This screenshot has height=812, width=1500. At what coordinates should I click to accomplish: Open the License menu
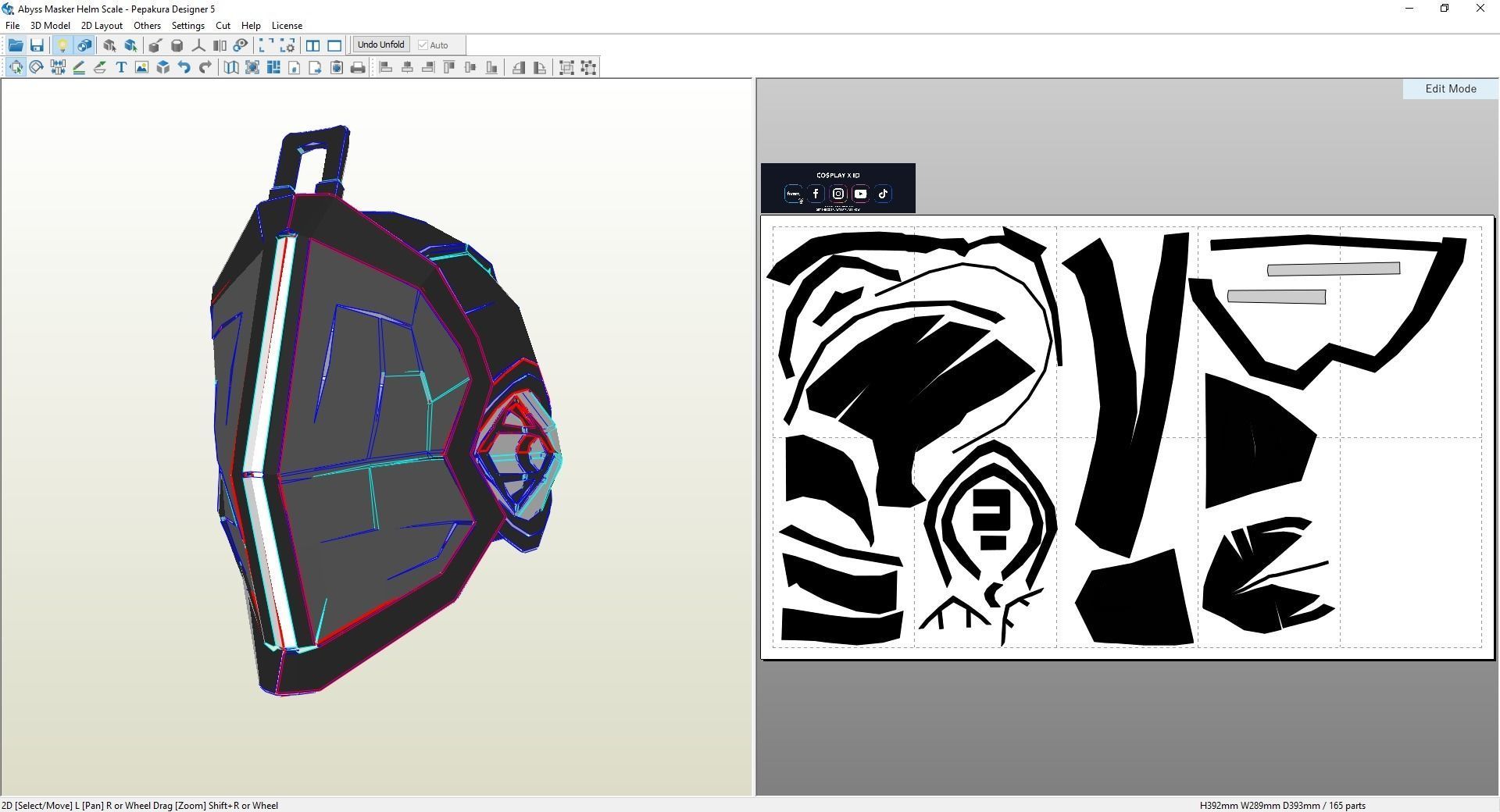tap(287, 26)
